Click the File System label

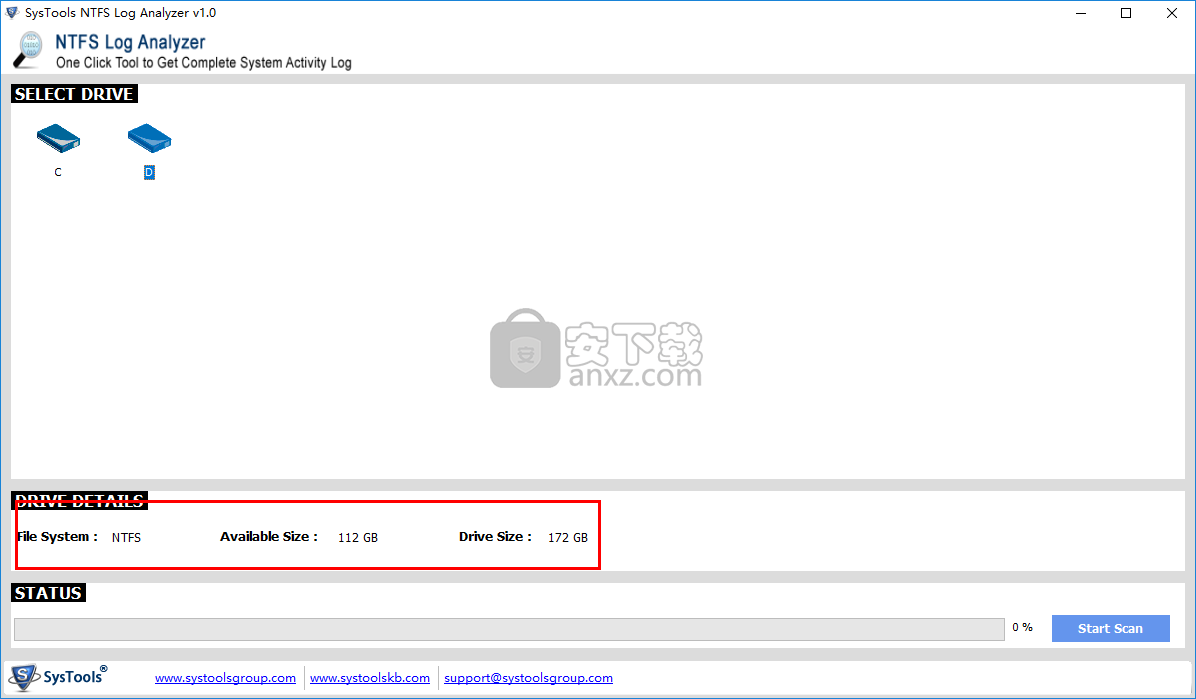[57, 536]
